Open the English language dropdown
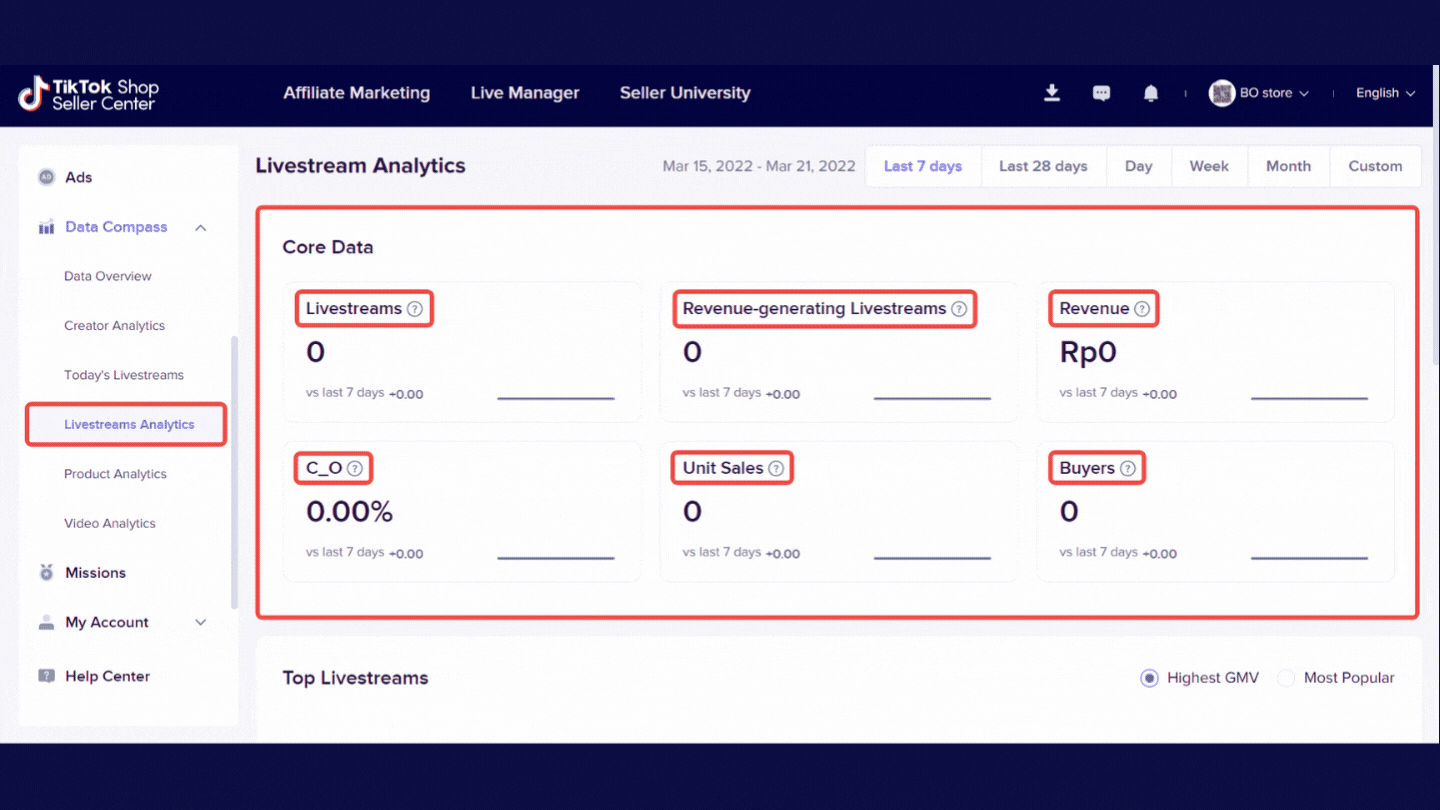The width and height of the screenshot is (1440, 810). click(1385, 93)
